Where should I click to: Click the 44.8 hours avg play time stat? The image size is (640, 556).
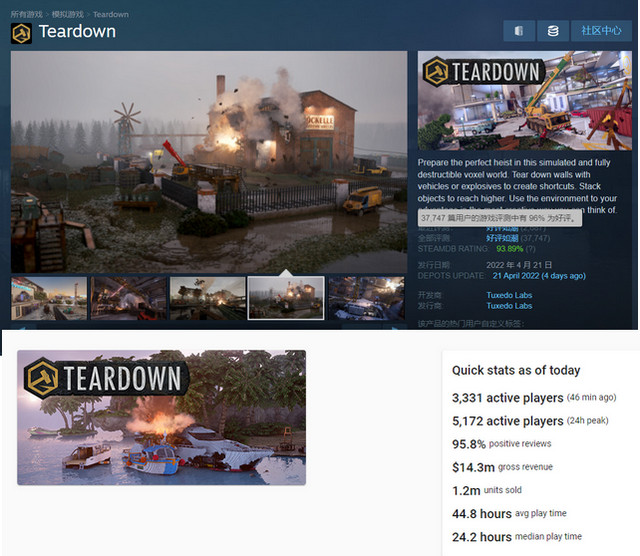click(509, 514)
